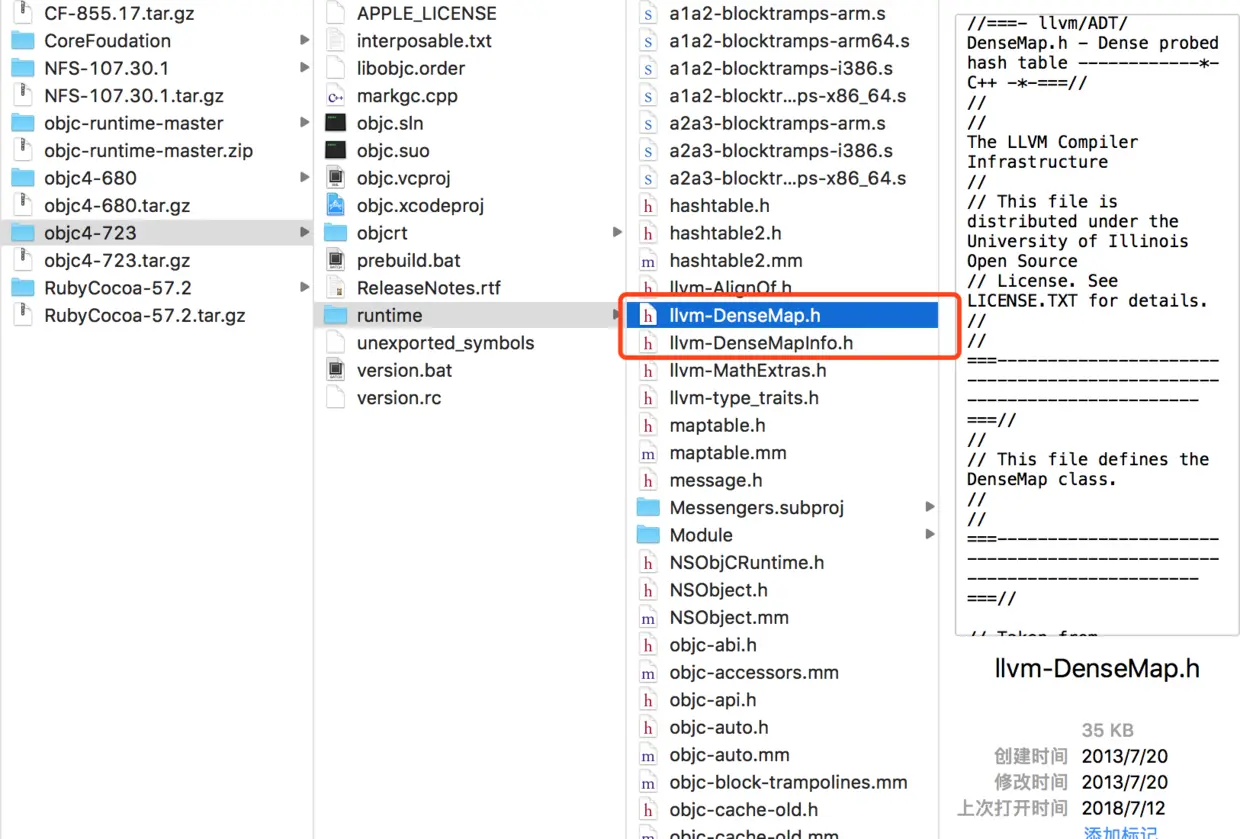
Task: Select CF-855.17.tar.gz archive name
Action: (120, 14)
